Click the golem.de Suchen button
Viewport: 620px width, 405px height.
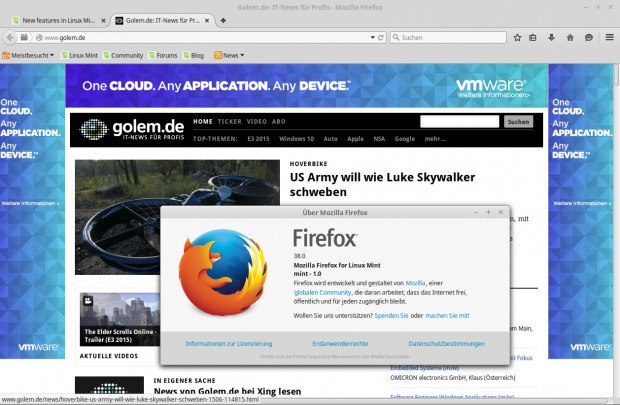[518, 122]
